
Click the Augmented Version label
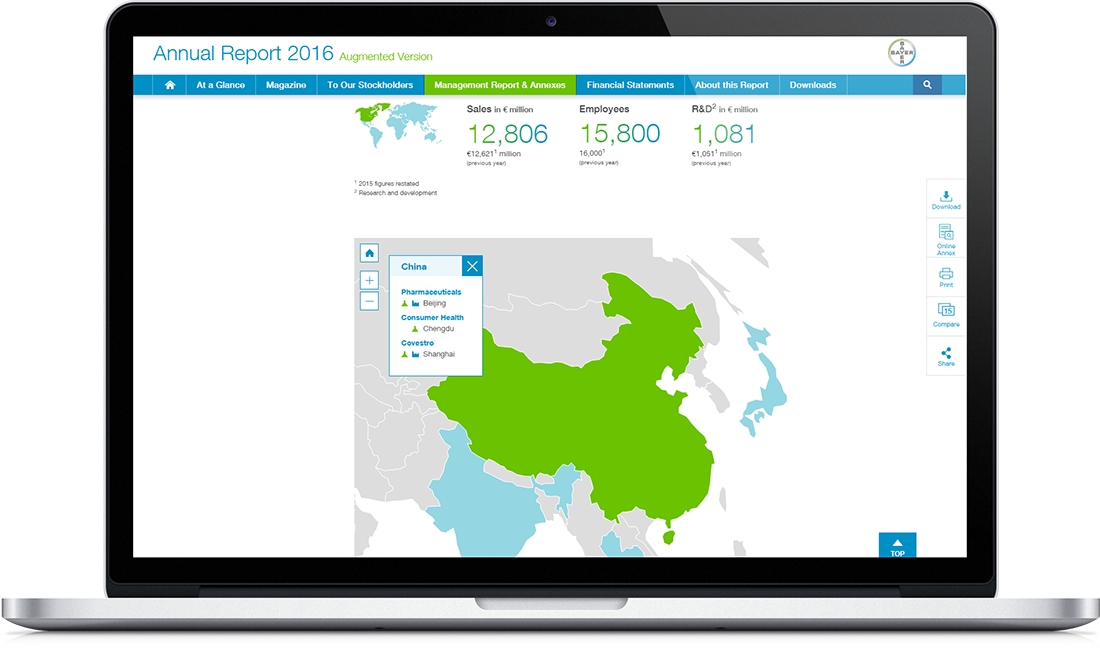click(386, 57)
